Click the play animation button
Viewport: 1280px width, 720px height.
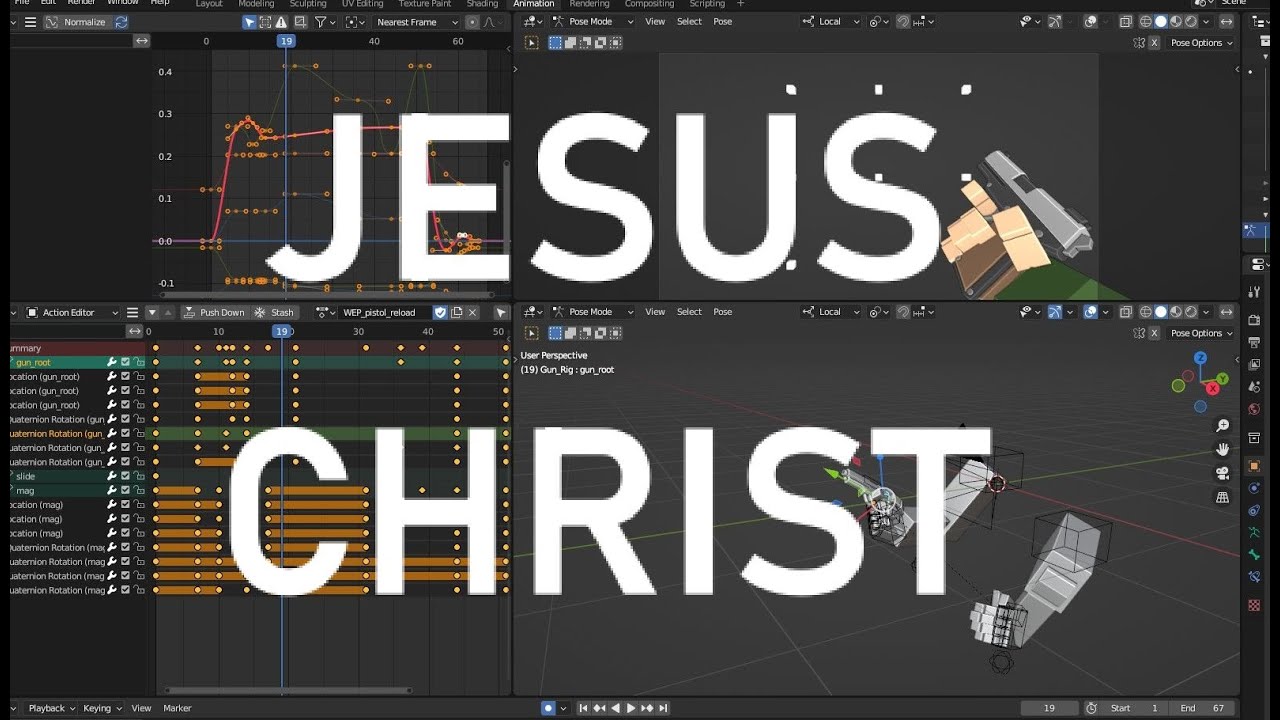pos(630,708)
